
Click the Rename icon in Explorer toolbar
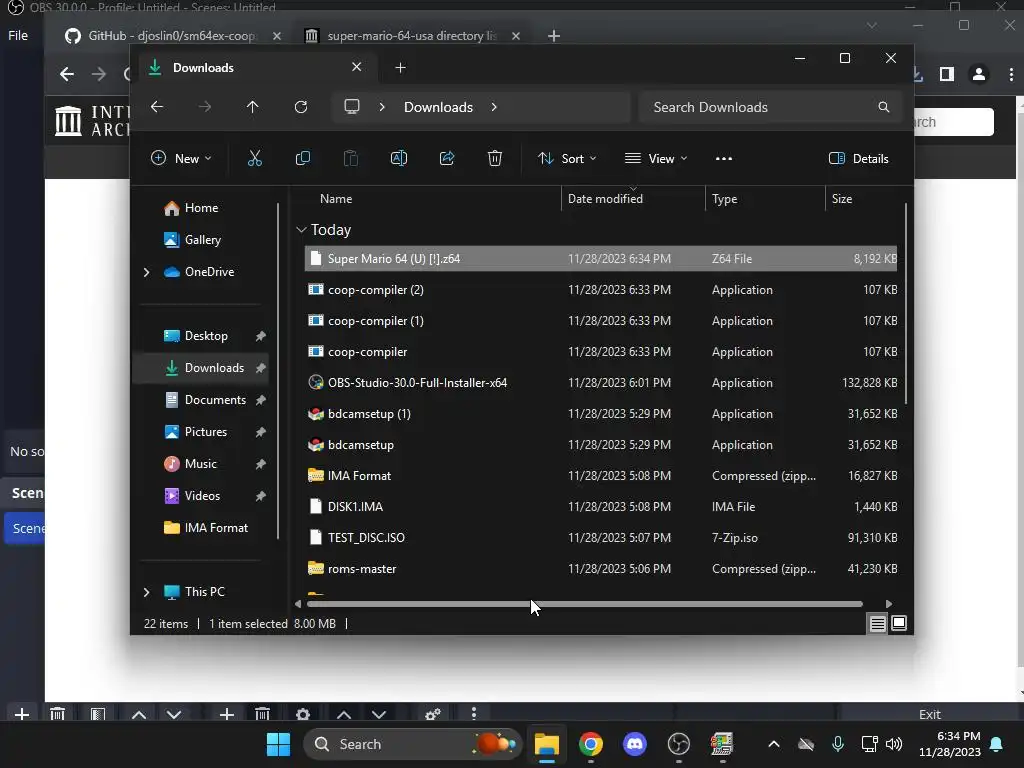pyautogui.click(x=398, y=159)
